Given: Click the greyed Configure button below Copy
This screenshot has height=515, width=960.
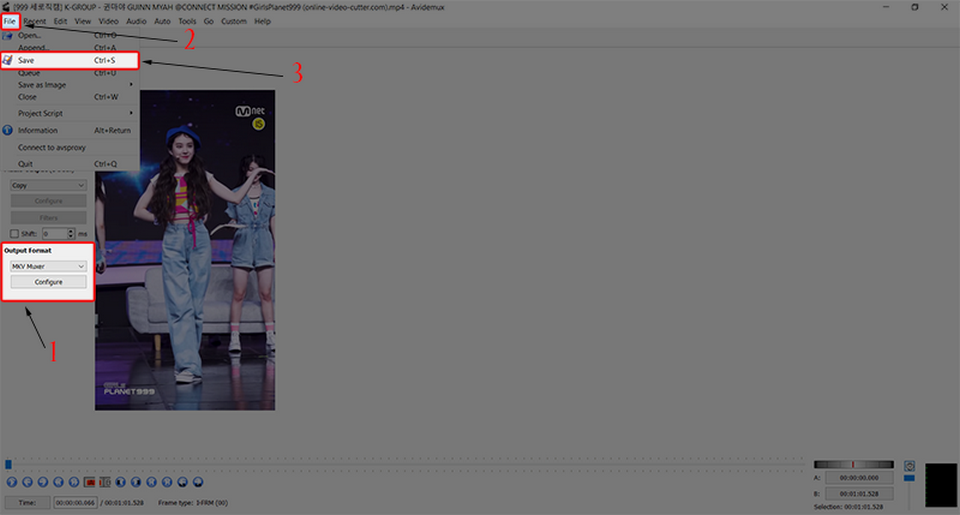Looking at the screenshot, I should (48, 201).
